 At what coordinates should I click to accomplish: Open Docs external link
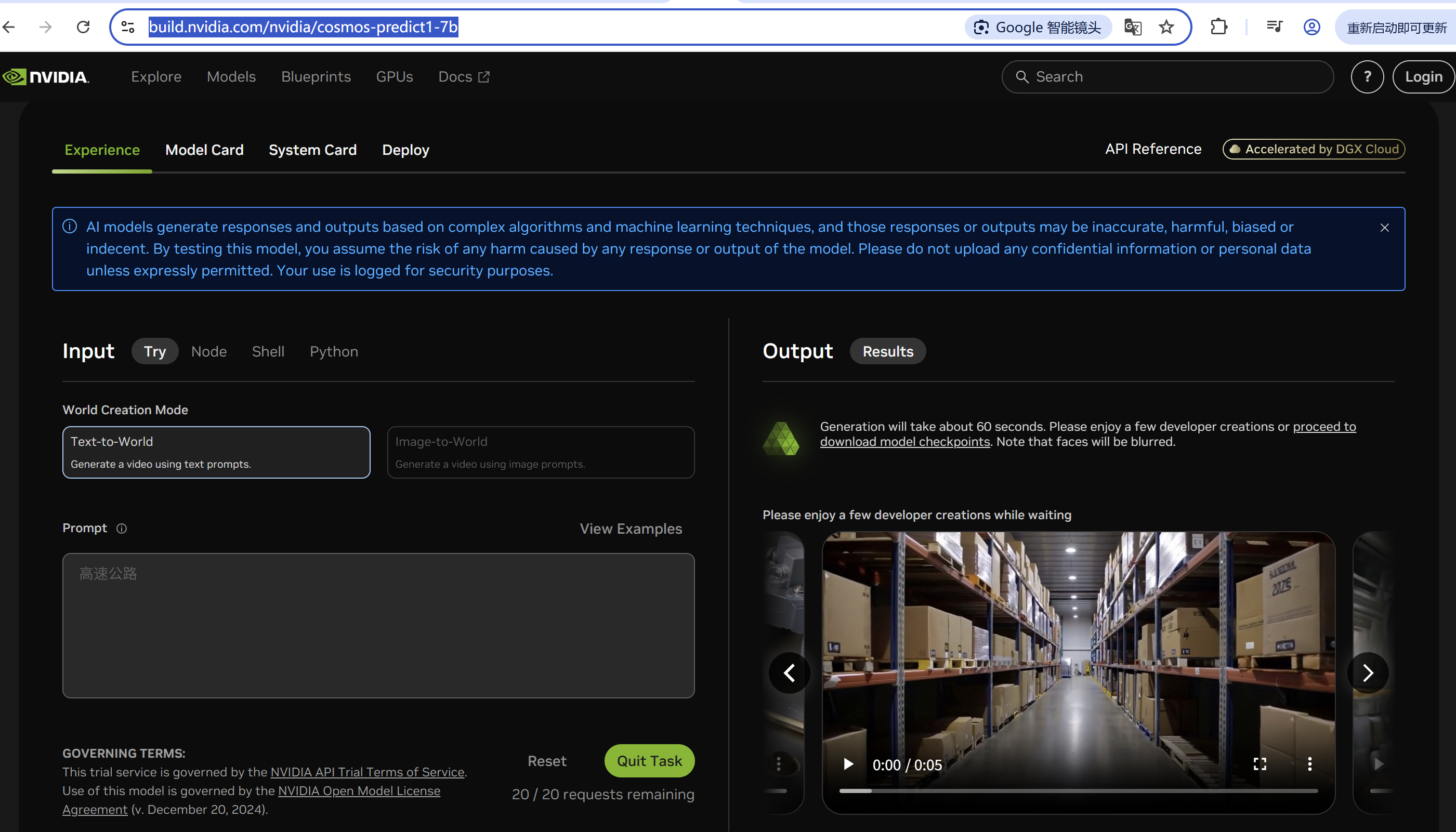coord(464,76)
